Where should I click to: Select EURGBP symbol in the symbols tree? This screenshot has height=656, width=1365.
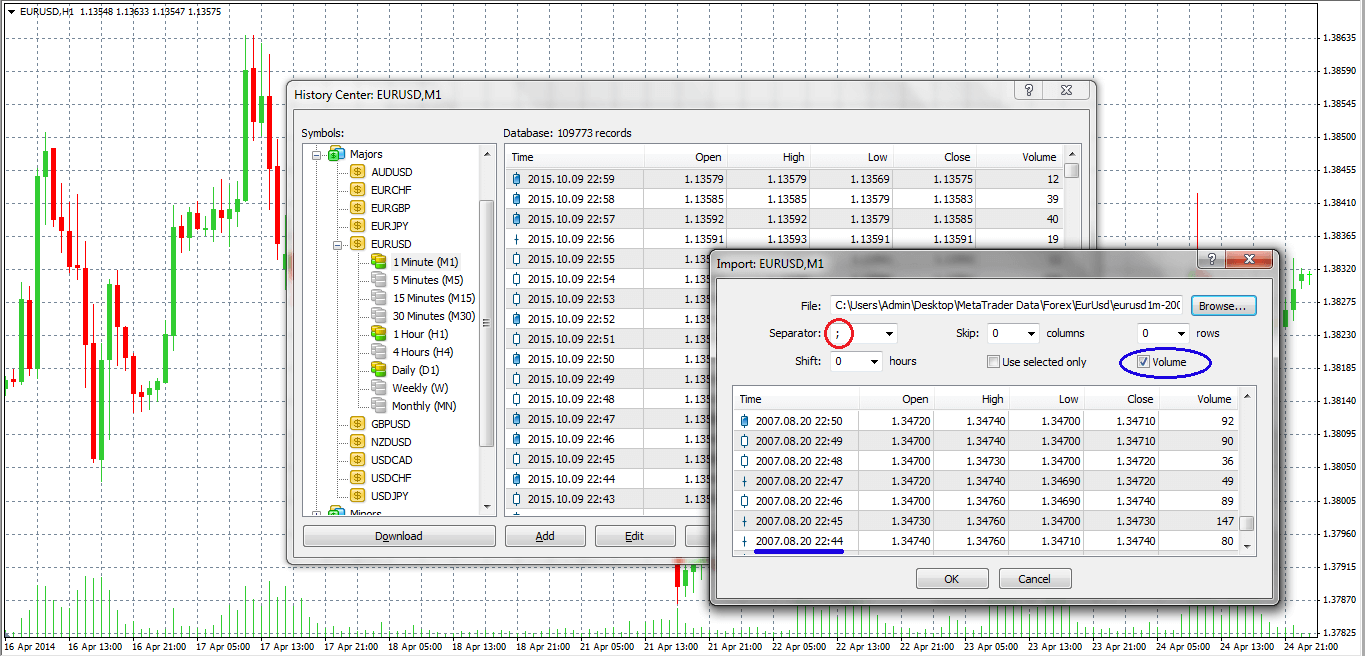click(391, 208)
